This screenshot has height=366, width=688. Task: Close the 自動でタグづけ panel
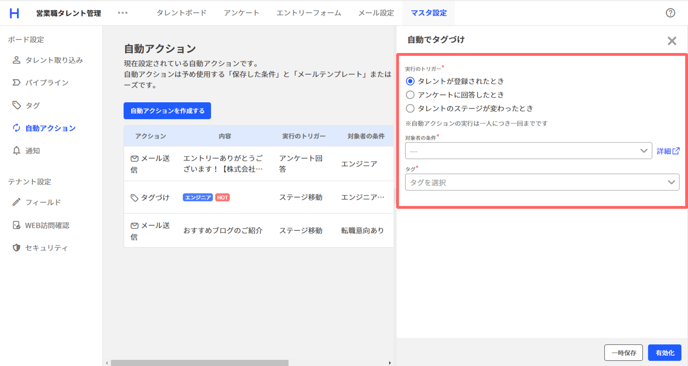[x=671, y=41]
